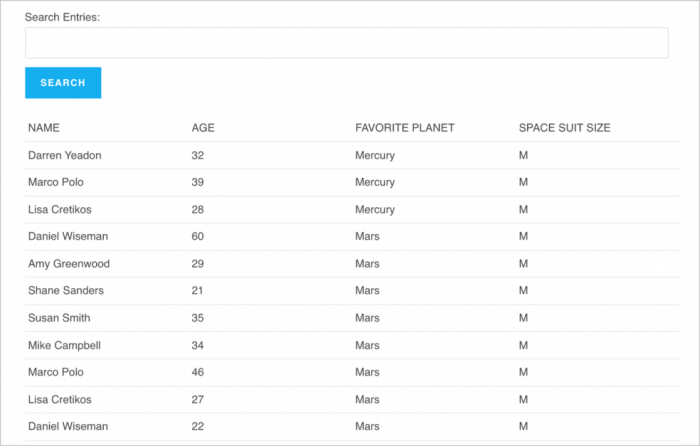Click Shane Sanders in the table
This screenshot has width=700, height=446.
coord(66,291)
